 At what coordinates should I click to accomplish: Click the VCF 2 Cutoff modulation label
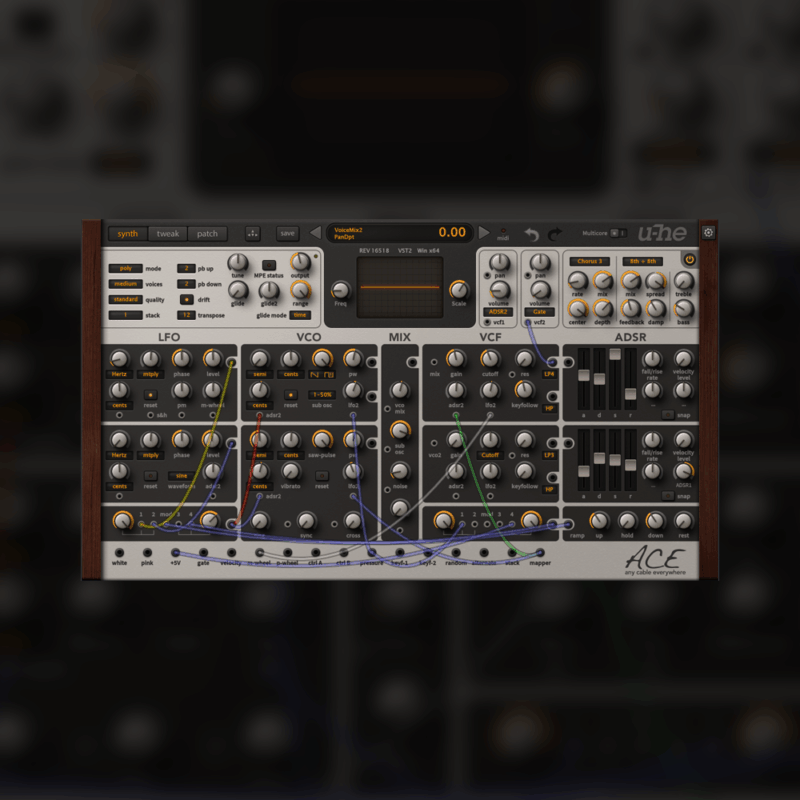tap(490, 455)
